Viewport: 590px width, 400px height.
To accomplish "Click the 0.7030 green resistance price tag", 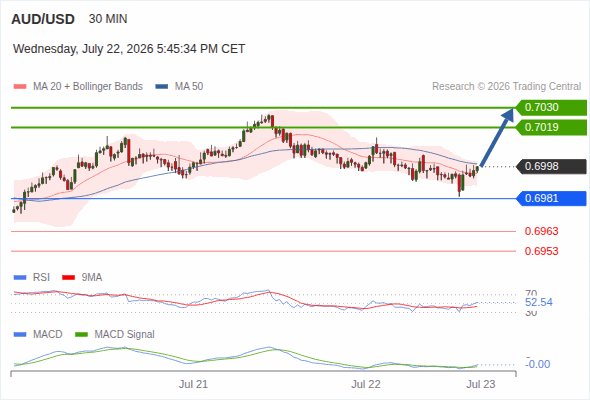I will tap(551, 108).
